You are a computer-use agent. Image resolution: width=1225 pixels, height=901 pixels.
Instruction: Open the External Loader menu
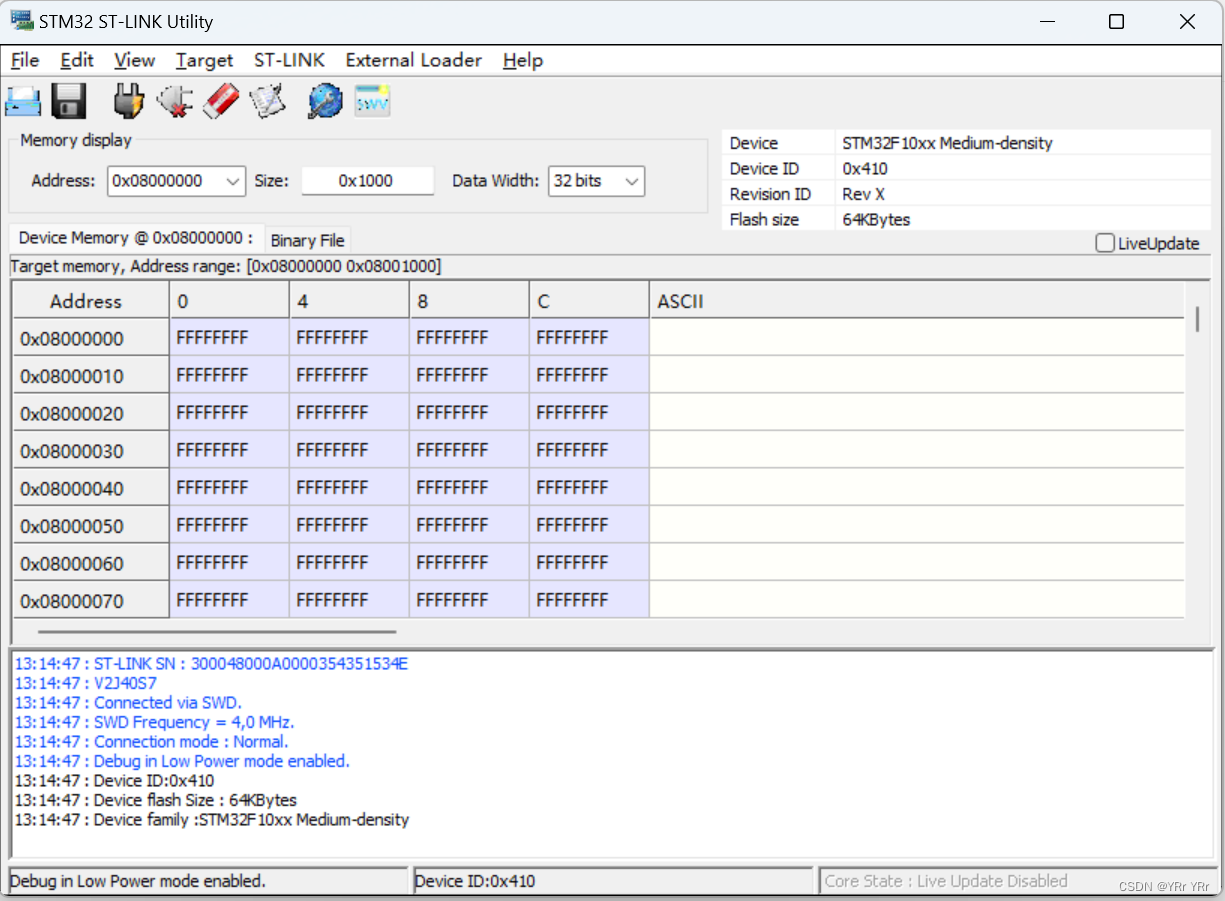pos(414,60)
